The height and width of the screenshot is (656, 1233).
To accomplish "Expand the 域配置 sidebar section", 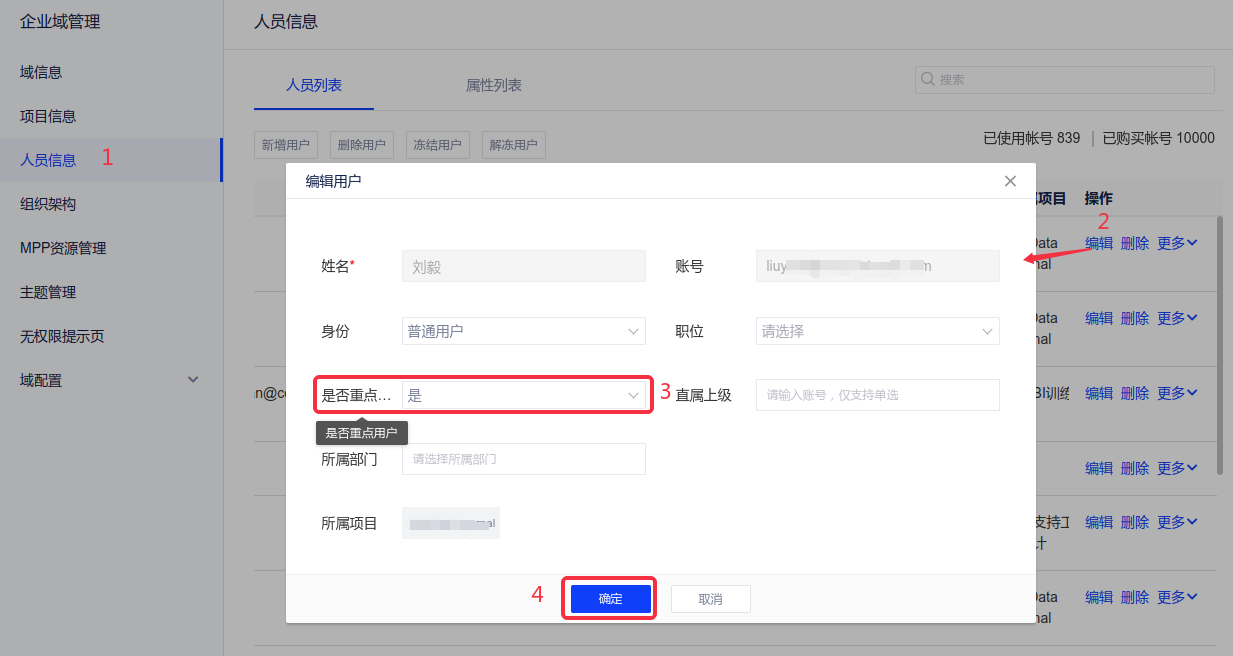I will click(x=193, y=380).
